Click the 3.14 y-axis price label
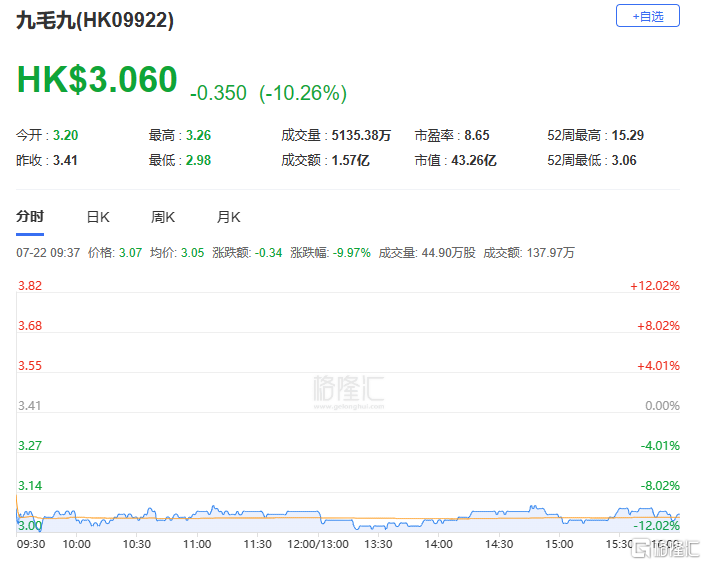Screen dimensions: 706x565 point(30,486)
